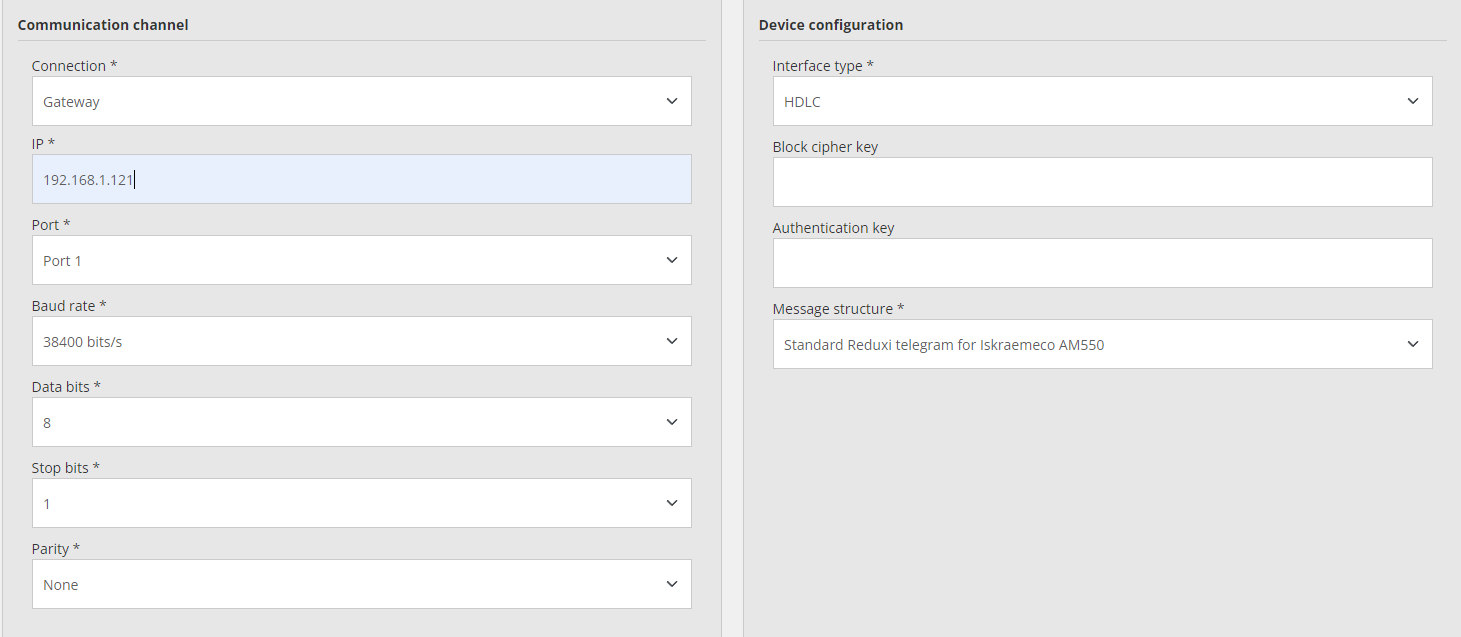Click the Authentication key text box
The image size is (1461, 637).
pyautogui.click(x=1102, y=263)
